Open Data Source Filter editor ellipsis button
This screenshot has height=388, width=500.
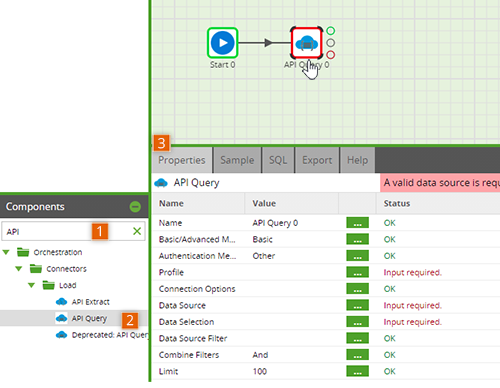coord(357,338)
